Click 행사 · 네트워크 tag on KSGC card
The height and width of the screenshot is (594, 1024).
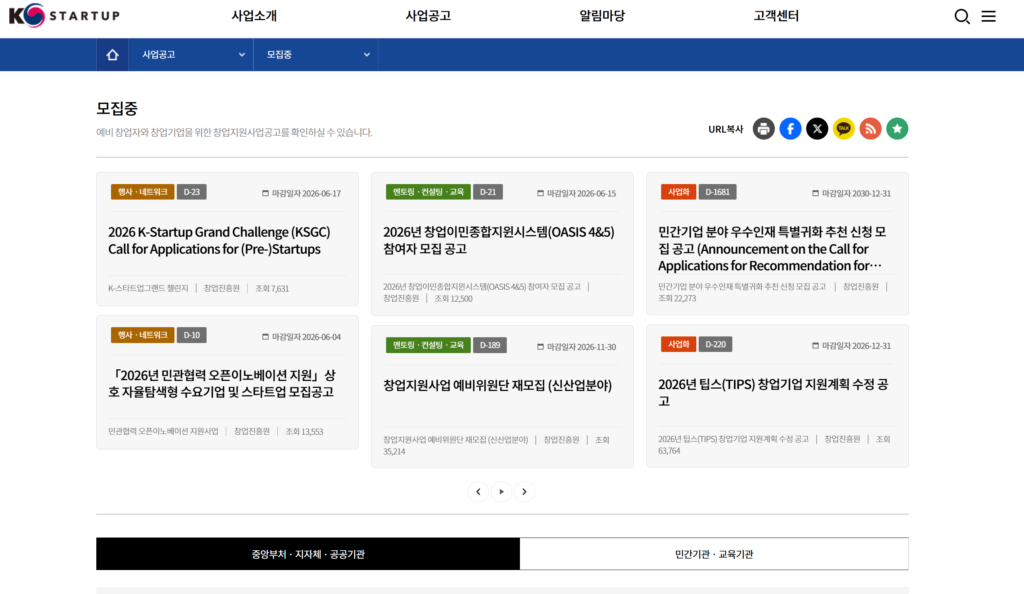tap(142, 192)
